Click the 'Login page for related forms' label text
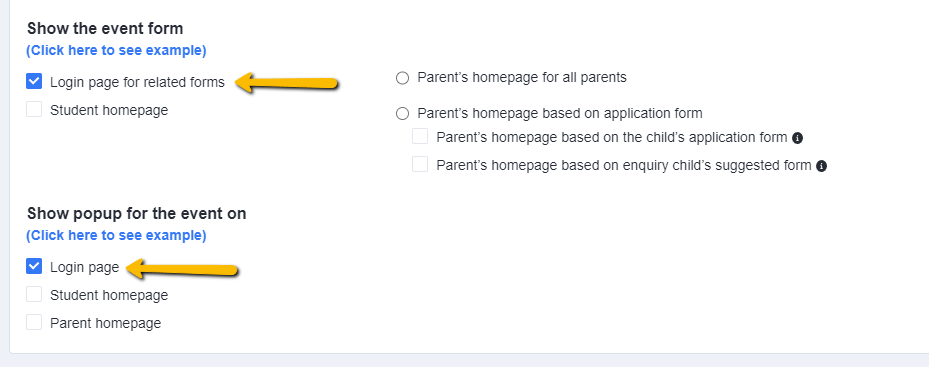 pos(137,82)
